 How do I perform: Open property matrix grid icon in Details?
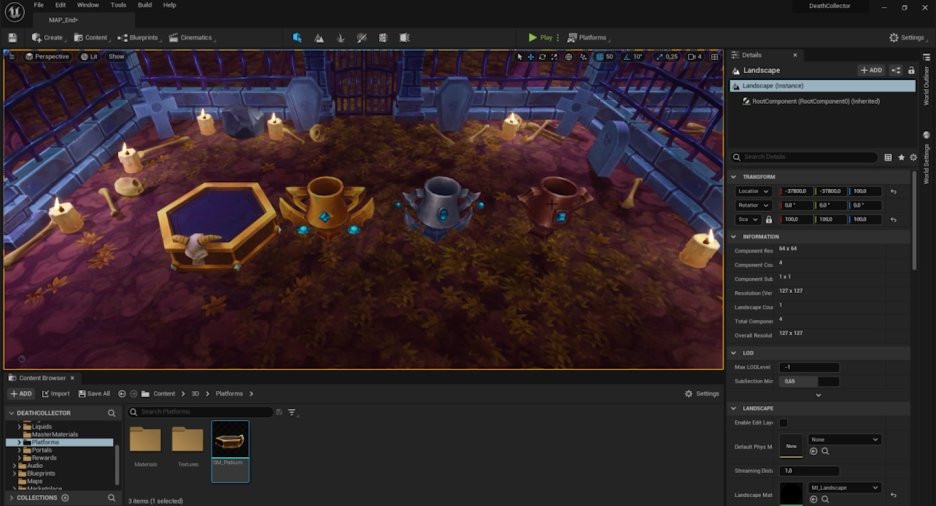pyautogui.click(x=888, y=158)
